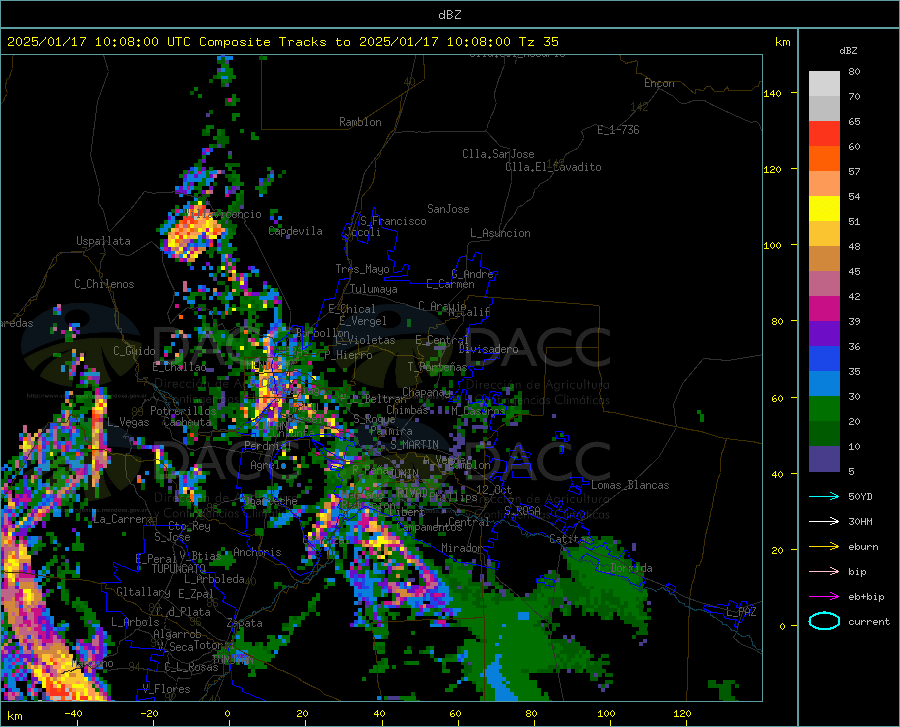Image resolution: width=900 pixels, height=727 pixels.
Task: Click the S_Francisco map label
Action: pos(393,221)
